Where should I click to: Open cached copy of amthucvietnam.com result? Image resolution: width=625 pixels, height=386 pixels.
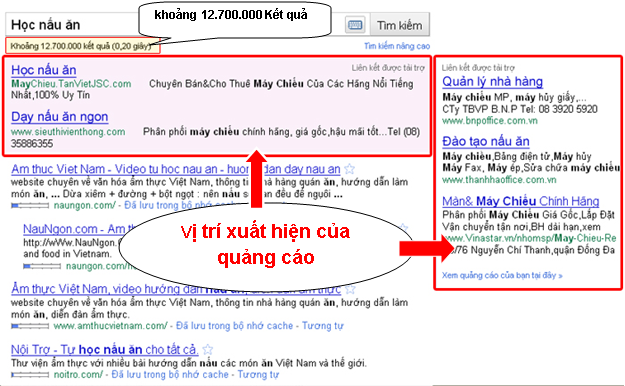coord(234,326)
